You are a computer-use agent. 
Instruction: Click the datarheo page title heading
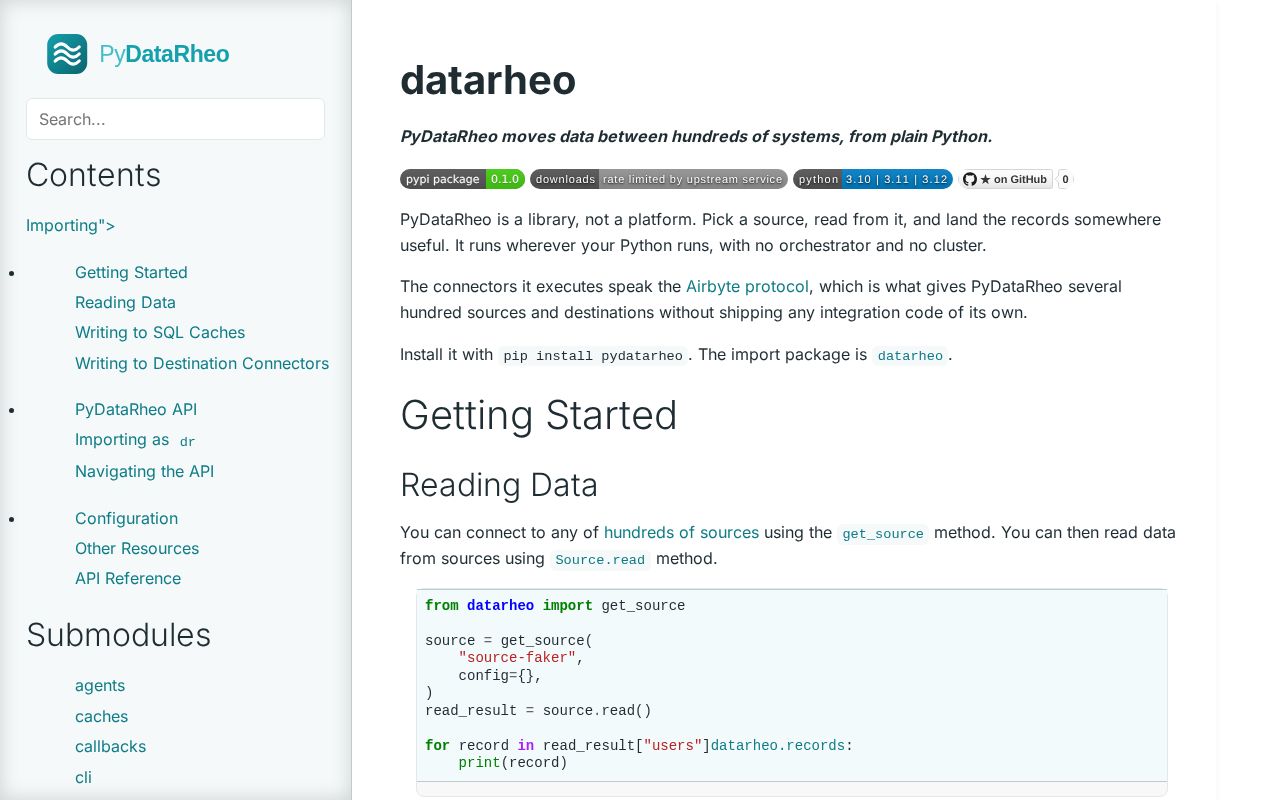[488, 80]
